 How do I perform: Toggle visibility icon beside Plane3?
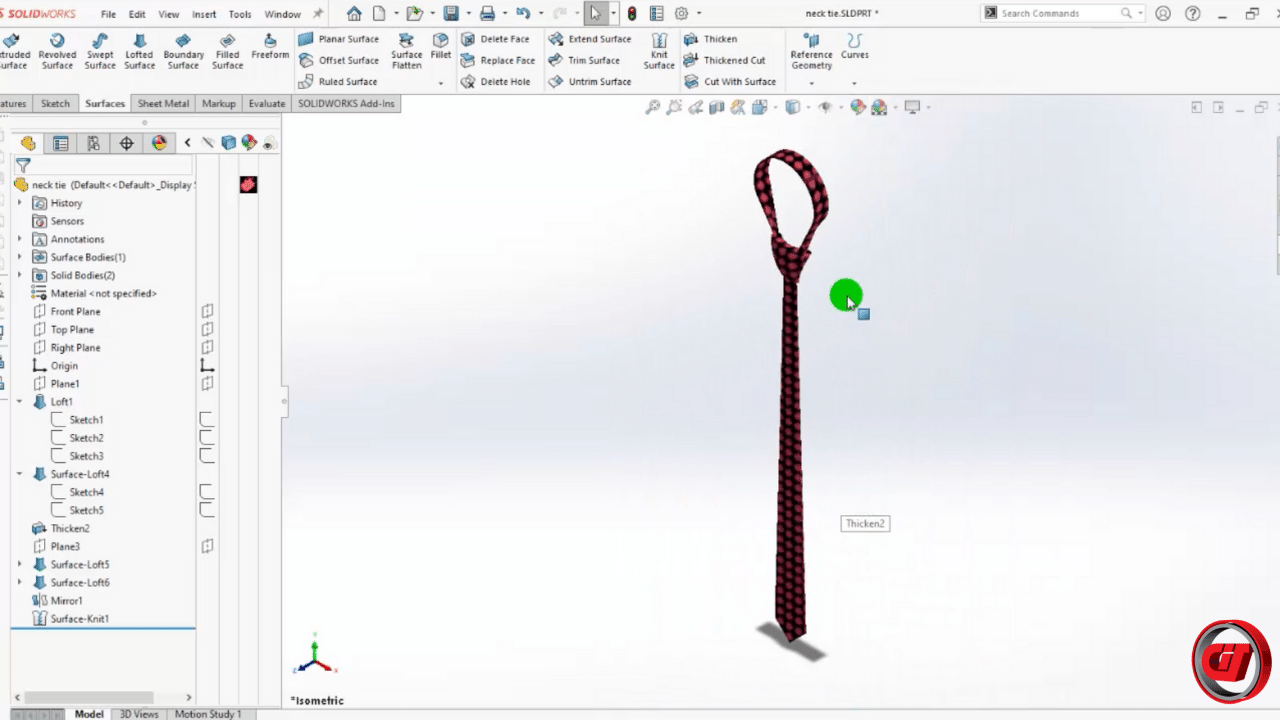coord(208,547)
